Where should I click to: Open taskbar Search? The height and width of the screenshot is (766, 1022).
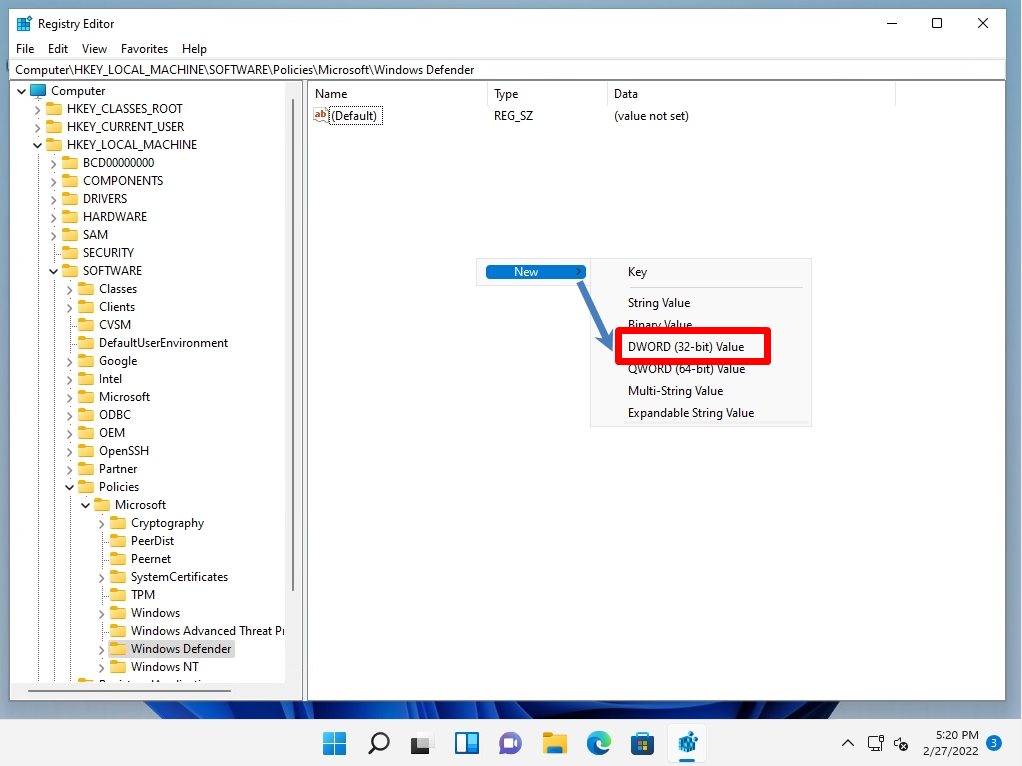[379, 743]
